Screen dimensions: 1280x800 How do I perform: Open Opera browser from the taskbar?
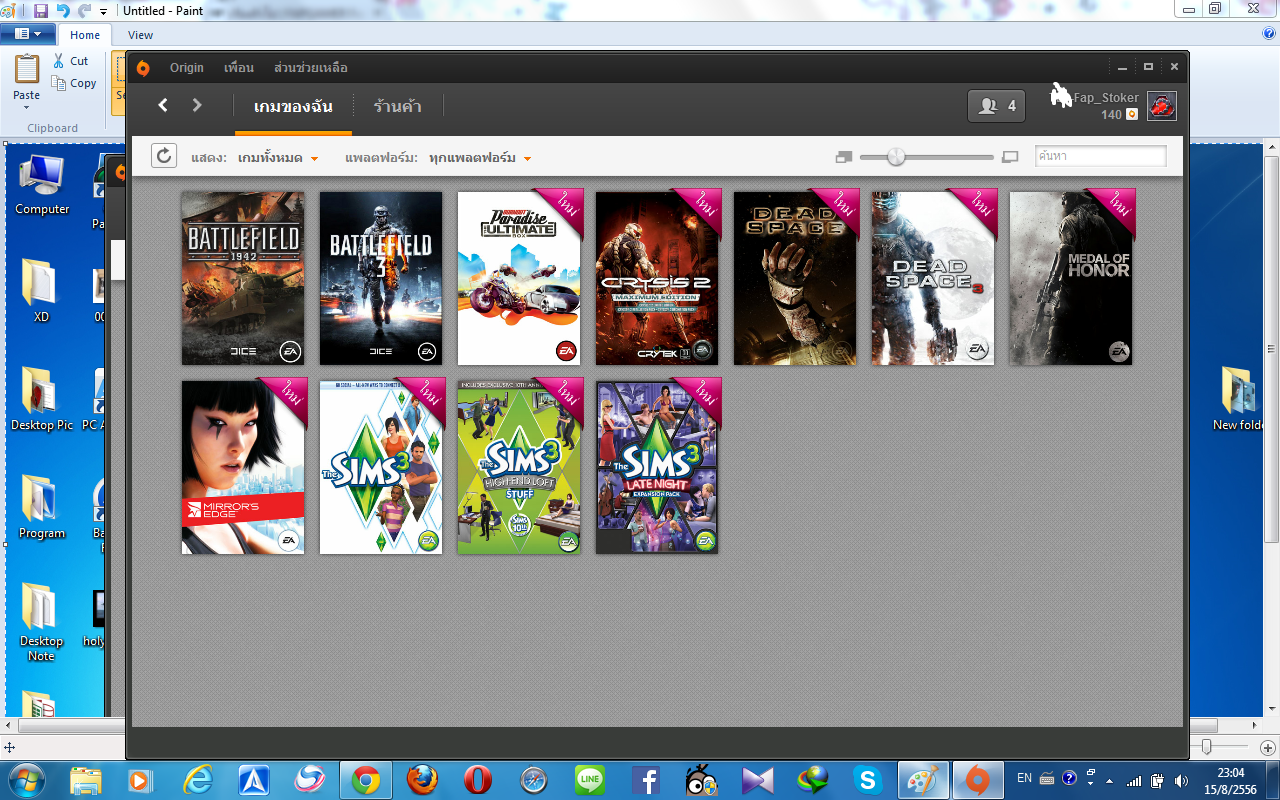pyautogui.click(x=477, y=780)
